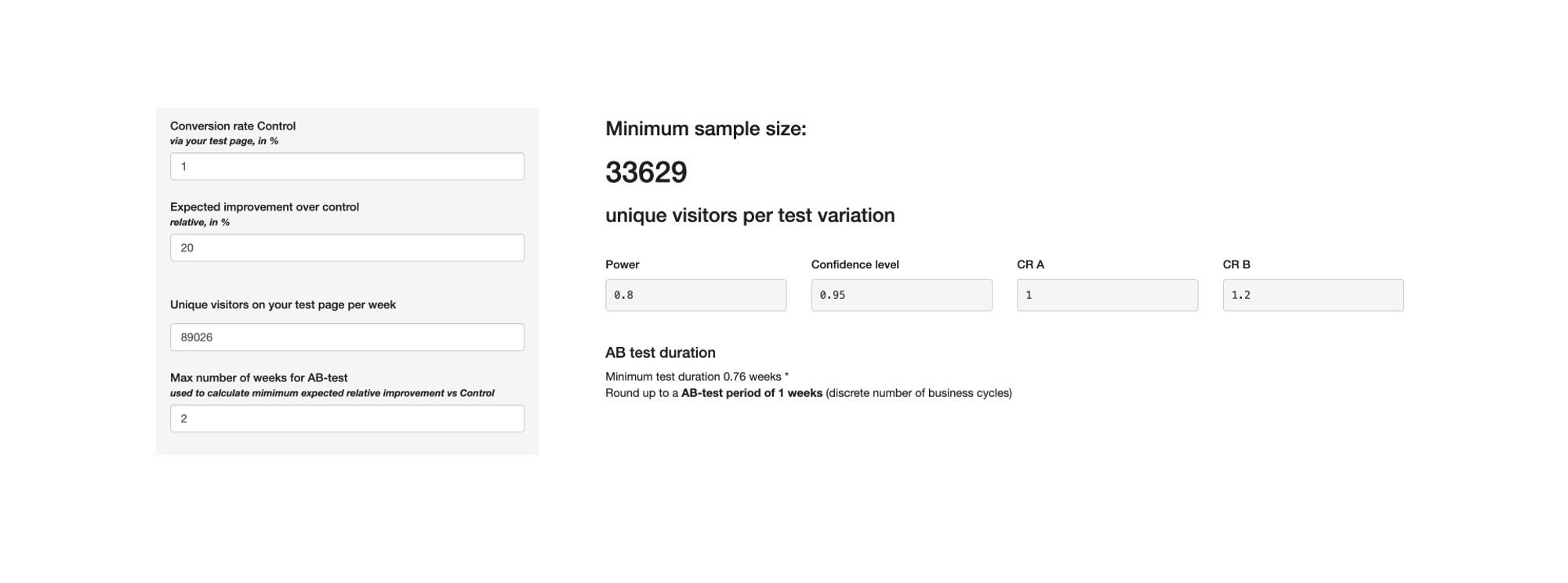Click the Max number of weeks input

pyautogui.click(x=347, y=419)
